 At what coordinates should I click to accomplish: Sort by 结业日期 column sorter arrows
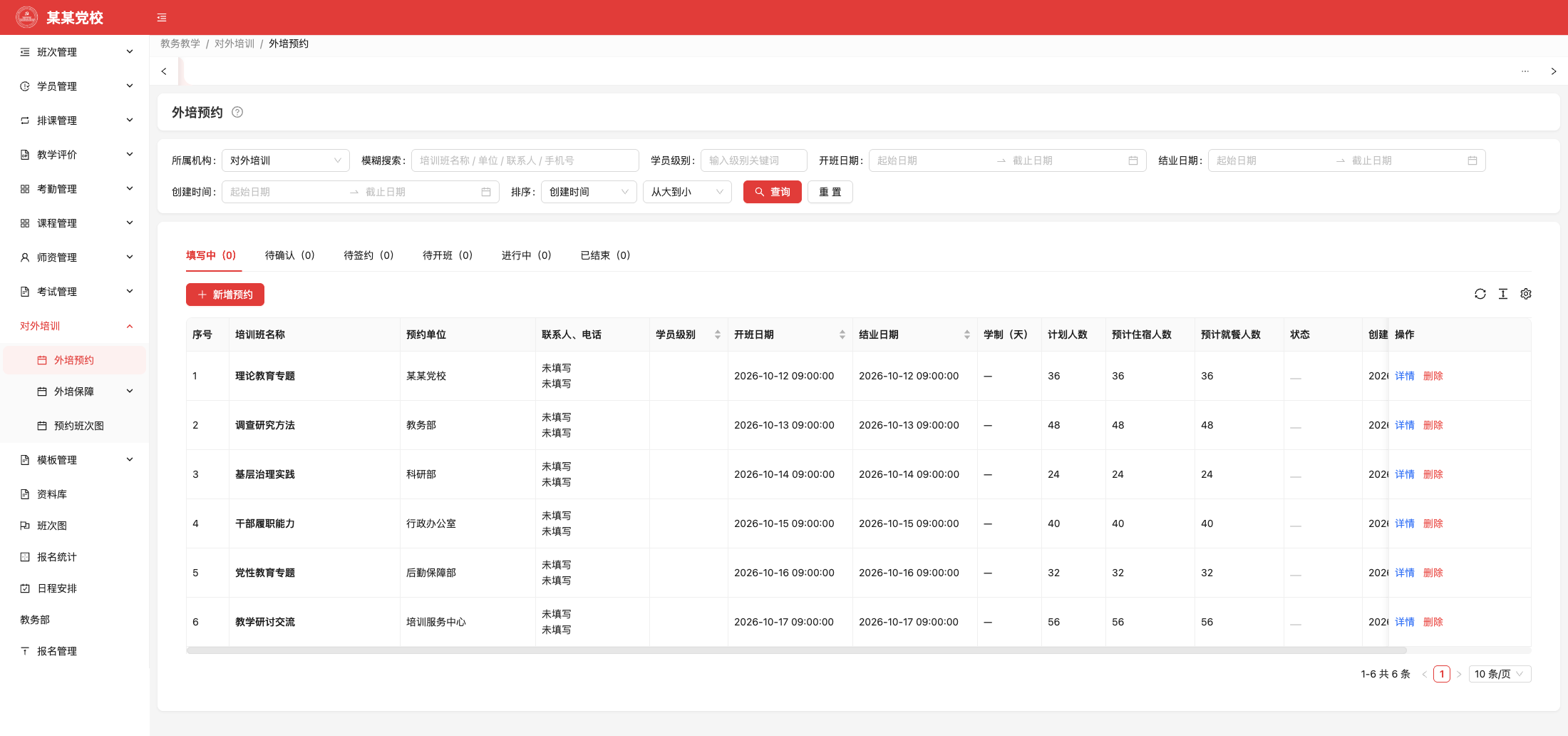tap(967, 334)
